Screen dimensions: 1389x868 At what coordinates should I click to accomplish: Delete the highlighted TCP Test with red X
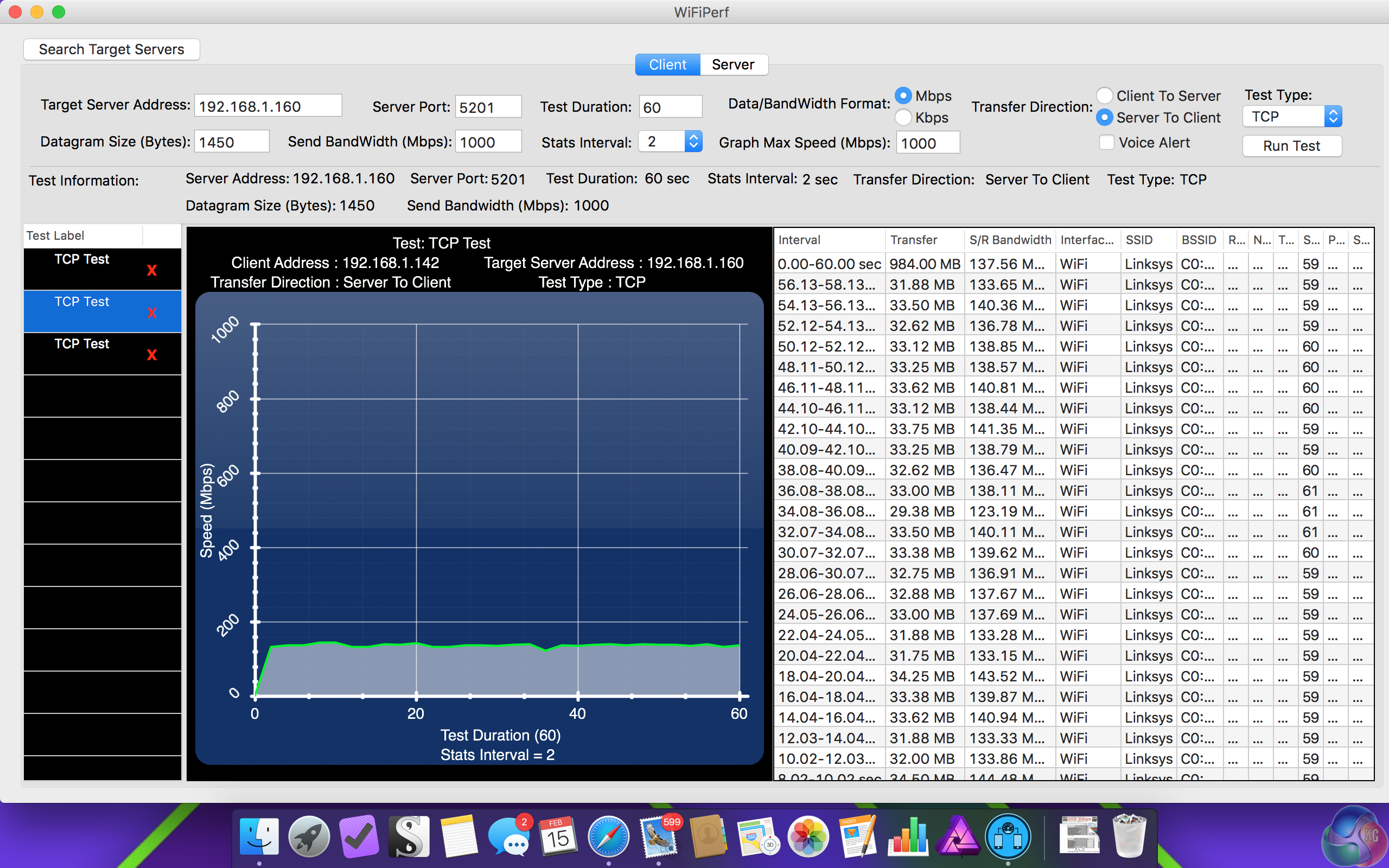(151, 313)
